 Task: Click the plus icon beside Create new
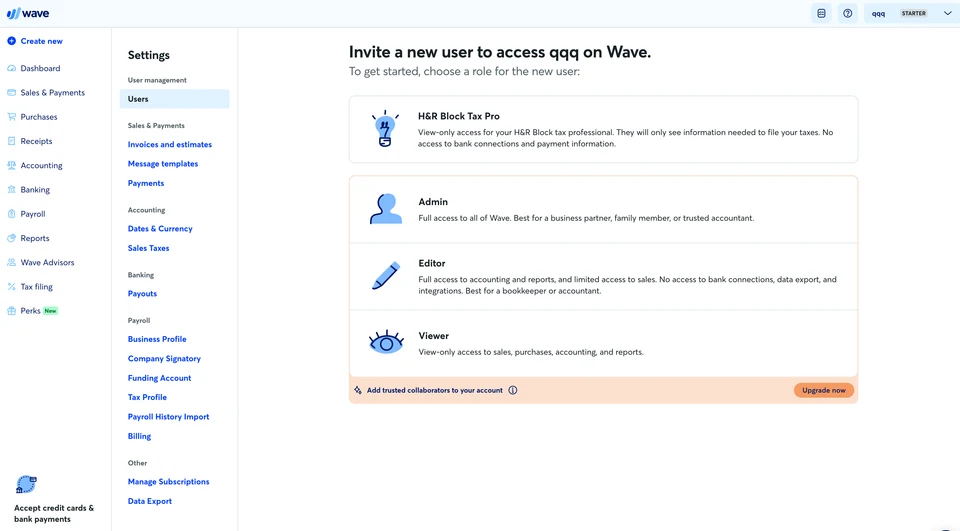tap(11, 41)
